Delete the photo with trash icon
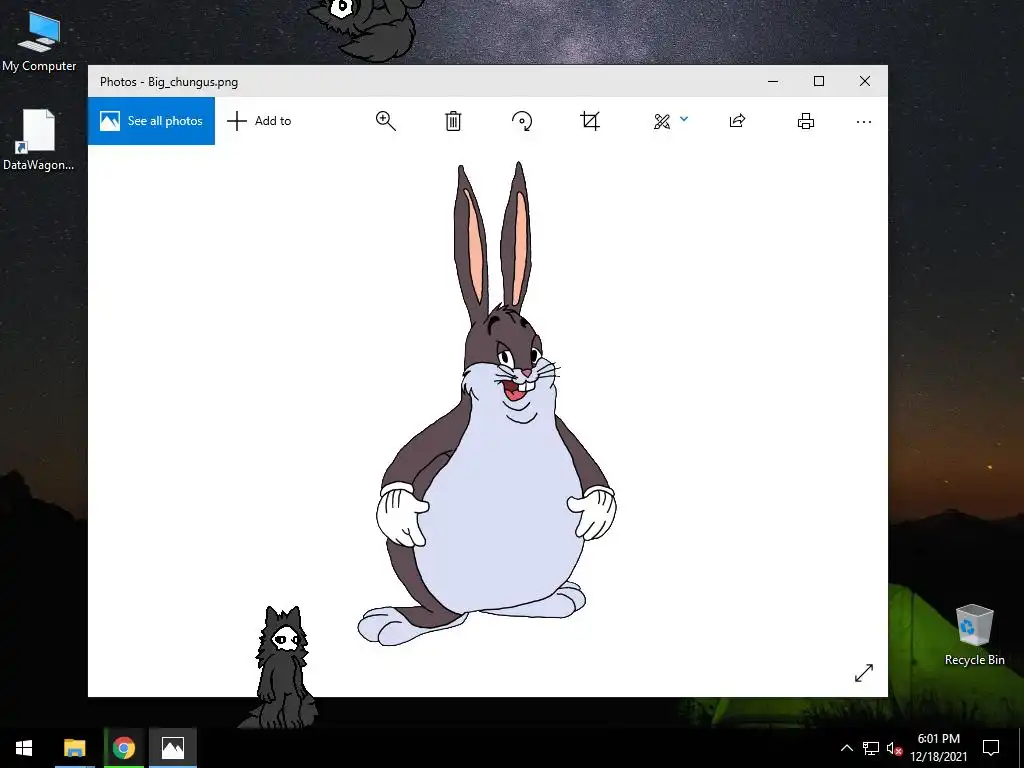The width and height of the screenshot is (1024, 768). pyautogui.click(x=453, y=121)
